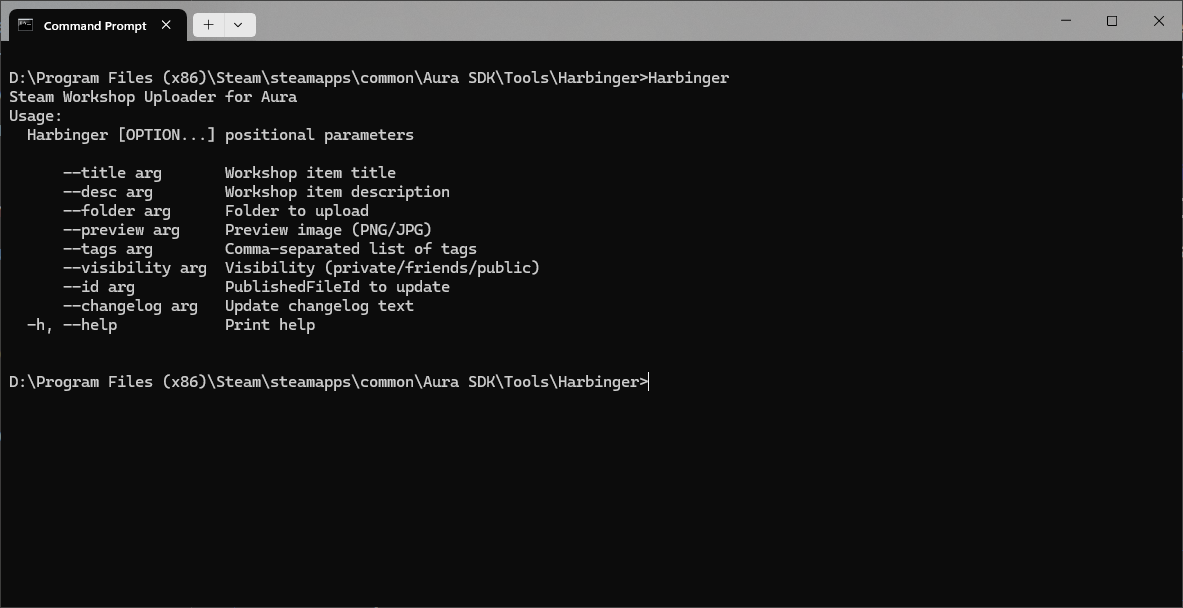Minimize the terminal window
Image resolution: width=1183 pixels, height=608 pixels.
click(1066, 21)
